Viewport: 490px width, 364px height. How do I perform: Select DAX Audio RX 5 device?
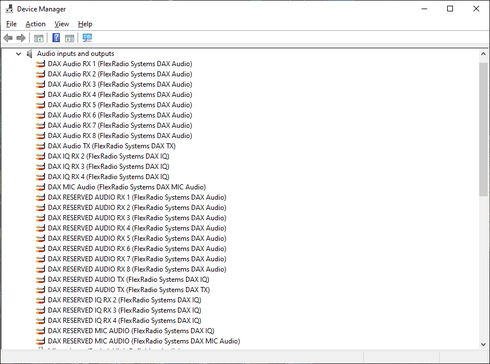coord(120,105)
